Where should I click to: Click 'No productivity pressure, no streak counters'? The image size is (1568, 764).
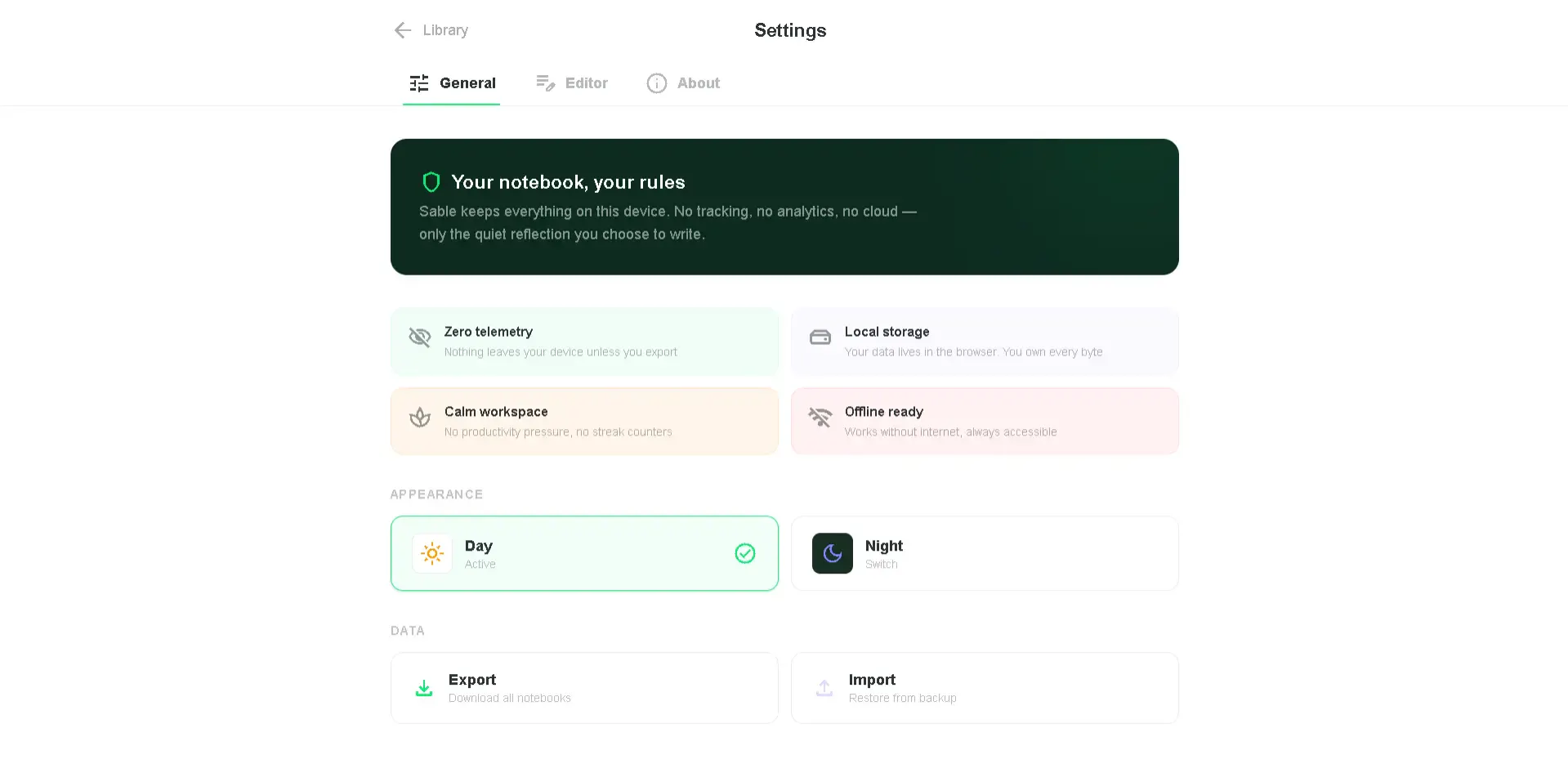558,432
